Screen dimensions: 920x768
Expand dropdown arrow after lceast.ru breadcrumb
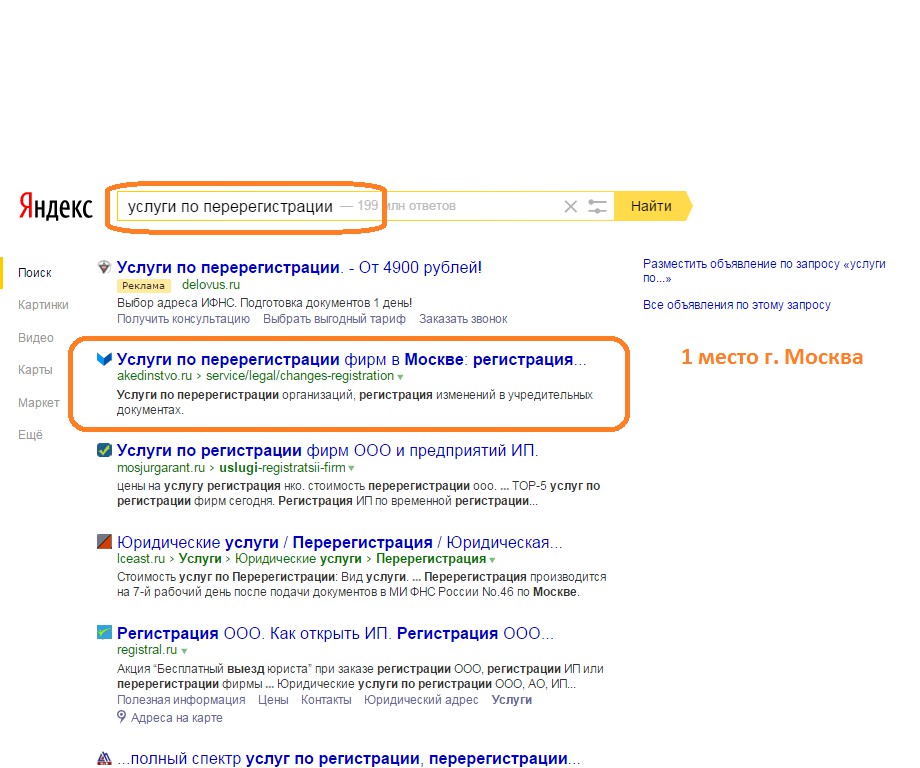(492, 560)
